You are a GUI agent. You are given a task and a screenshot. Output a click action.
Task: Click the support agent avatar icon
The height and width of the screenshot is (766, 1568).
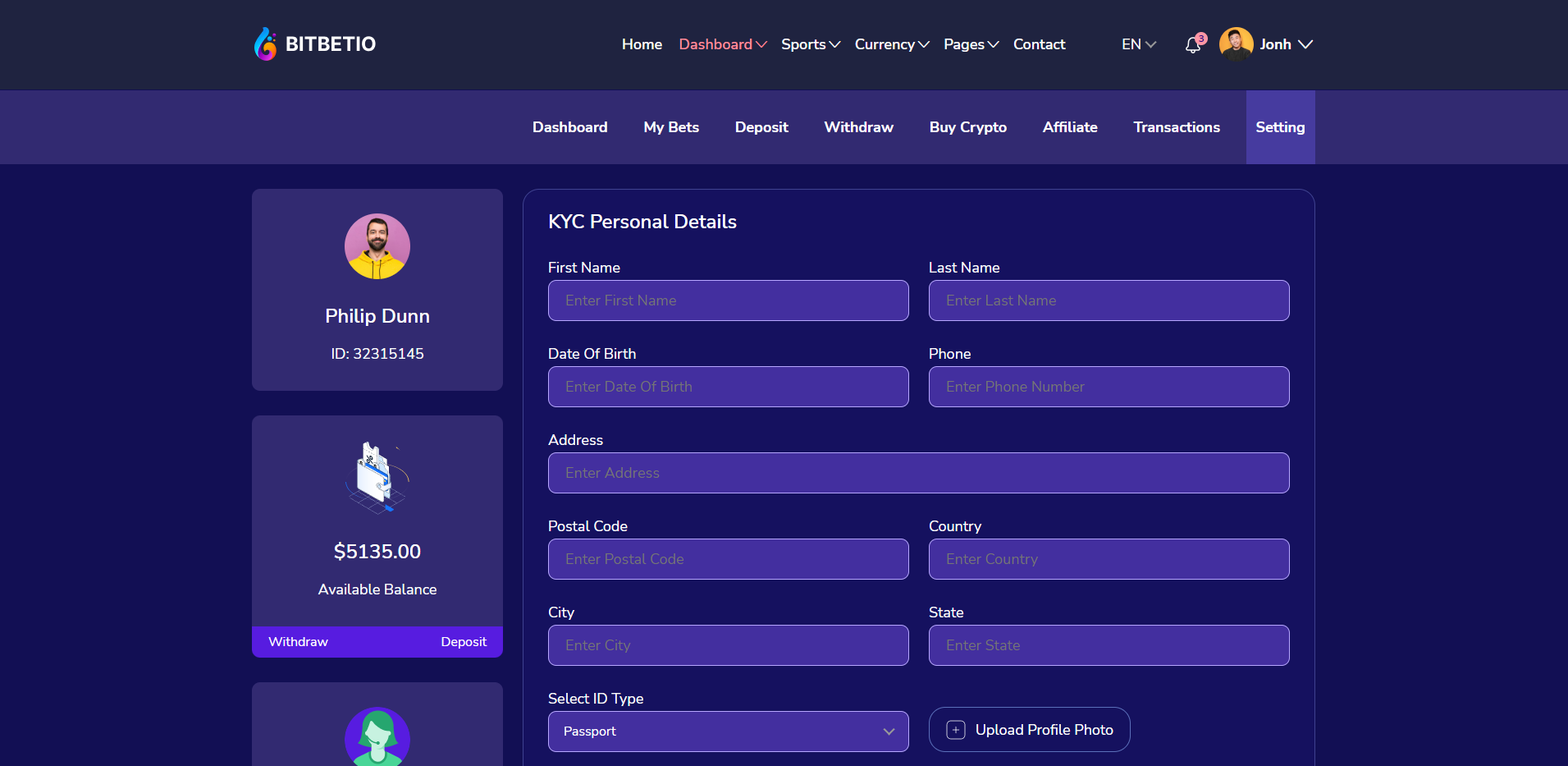(377, 736)
